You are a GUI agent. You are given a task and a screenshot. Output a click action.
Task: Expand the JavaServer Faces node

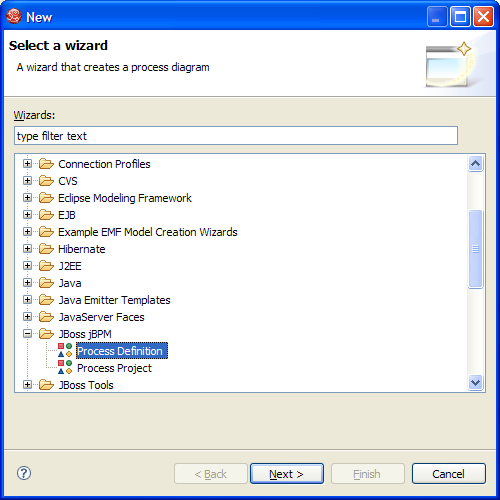[28, 317]
